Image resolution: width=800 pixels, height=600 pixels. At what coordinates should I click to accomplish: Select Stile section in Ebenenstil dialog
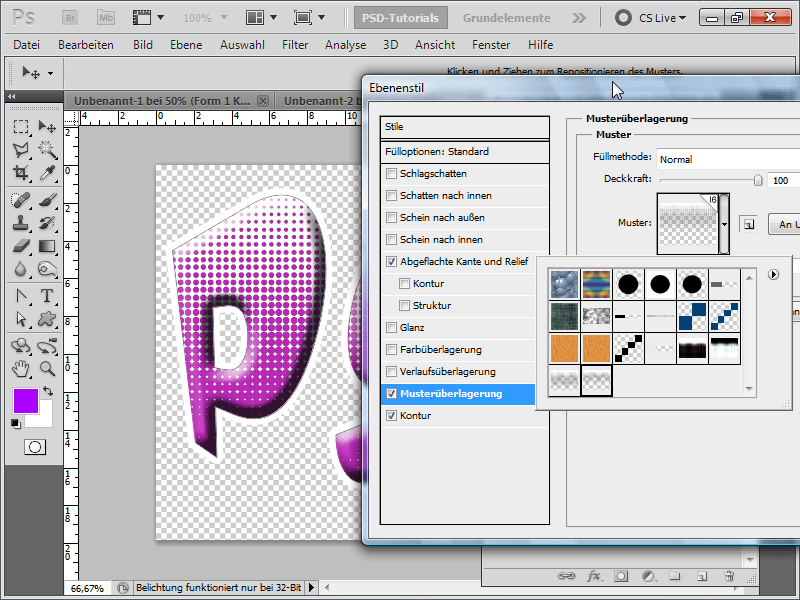click(x=465, y=127)
